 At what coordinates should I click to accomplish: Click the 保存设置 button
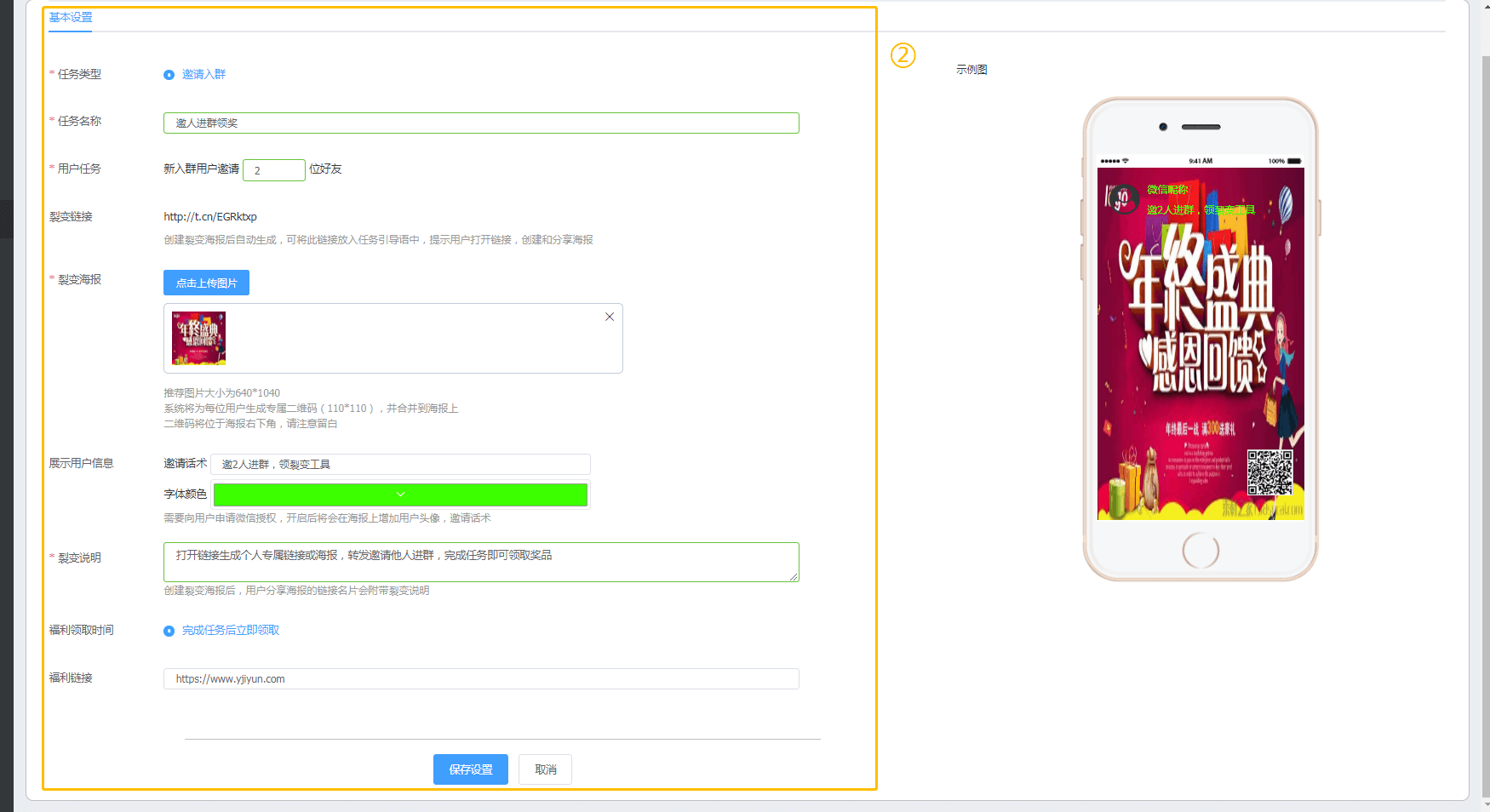pos(471,769)
